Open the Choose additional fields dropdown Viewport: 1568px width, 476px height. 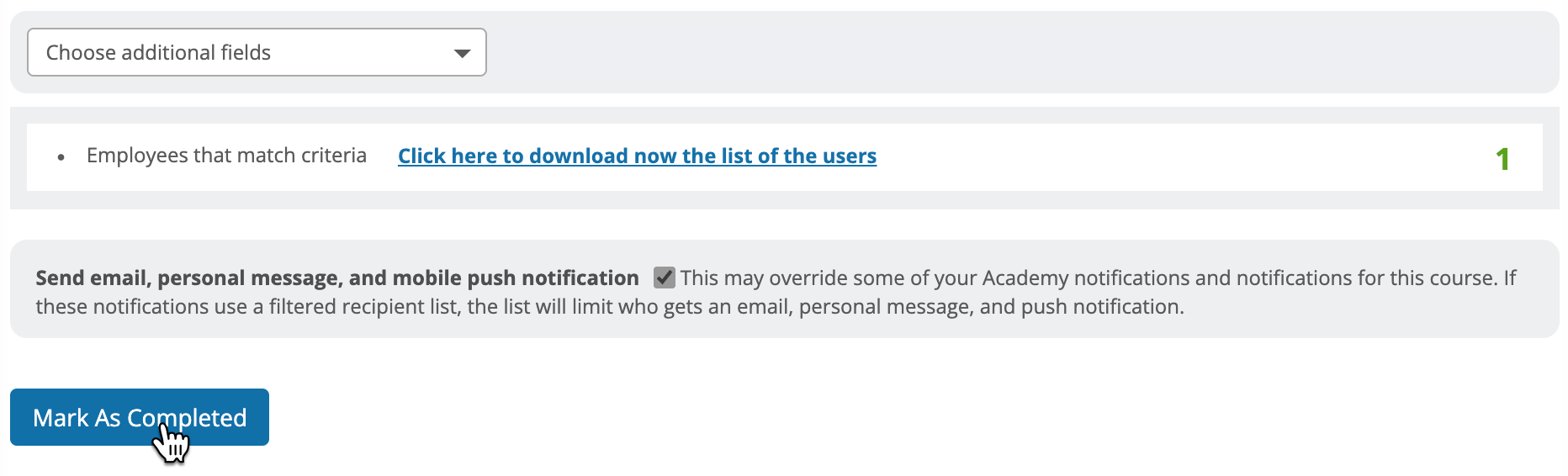click(257, 52)
